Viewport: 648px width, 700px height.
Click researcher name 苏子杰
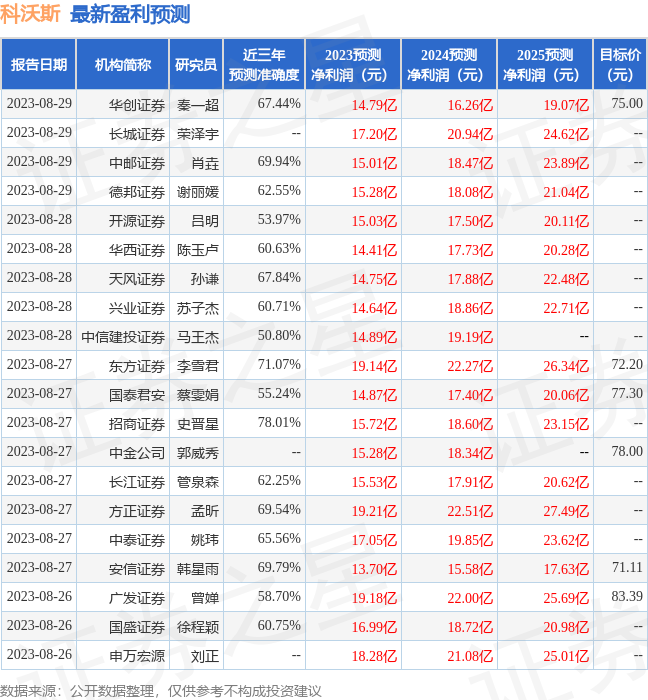pos(198,308)
